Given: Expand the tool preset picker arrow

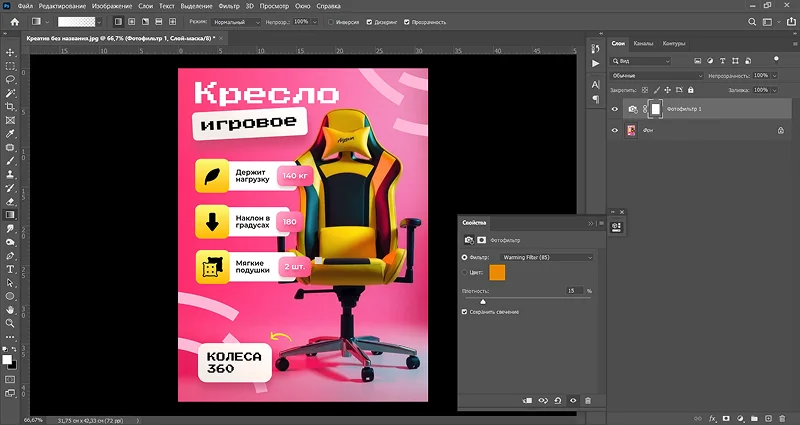Looking at the screenshot, I should coord(47,22).
